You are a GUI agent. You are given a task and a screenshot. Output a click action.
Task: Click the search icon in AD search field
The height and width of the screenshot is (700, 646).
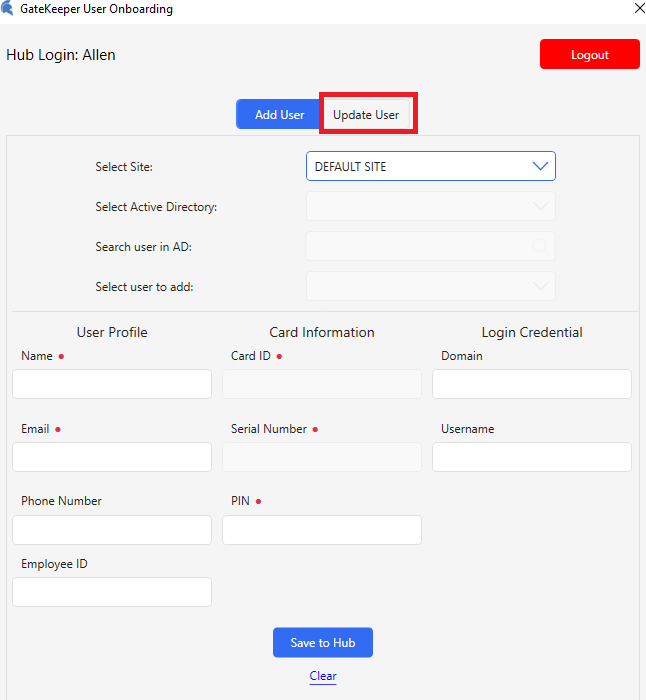point(540,246)
